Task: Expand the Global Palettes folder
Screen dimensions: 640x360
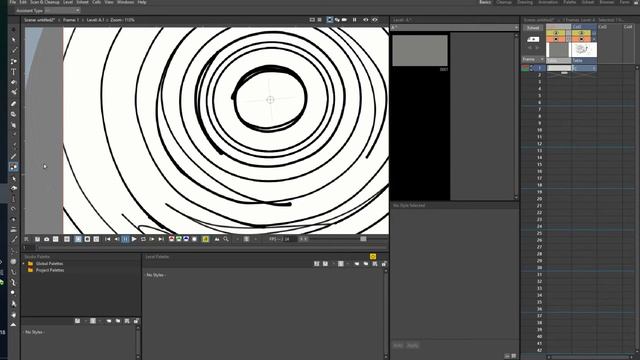Action: pyautogui.click(x=24, y=264)
